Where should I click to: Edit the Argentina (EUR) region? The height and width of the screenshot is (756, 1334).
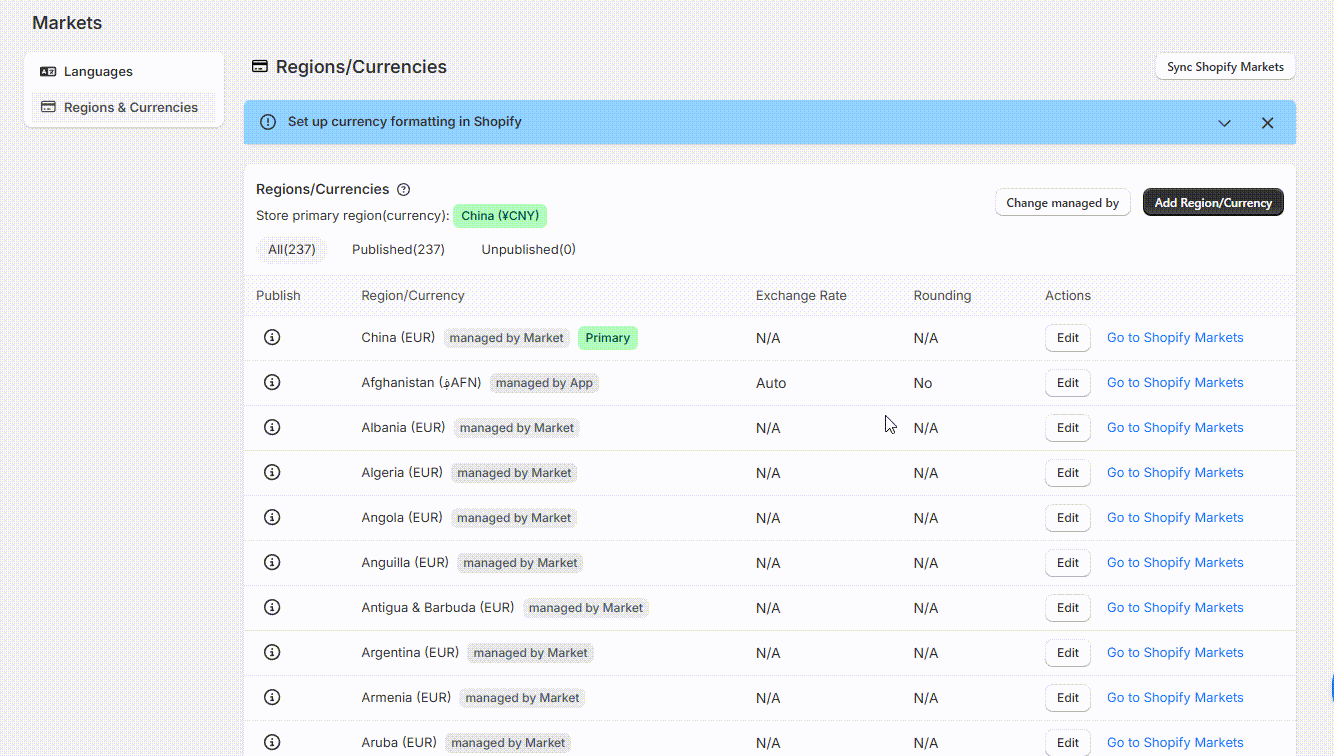click(1068, 653)
